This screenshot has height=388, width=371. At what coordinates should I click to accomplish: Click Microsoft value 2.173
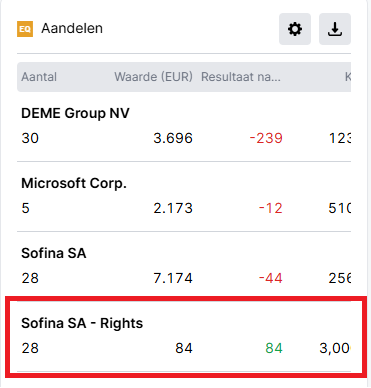click(x=173, y=208)
